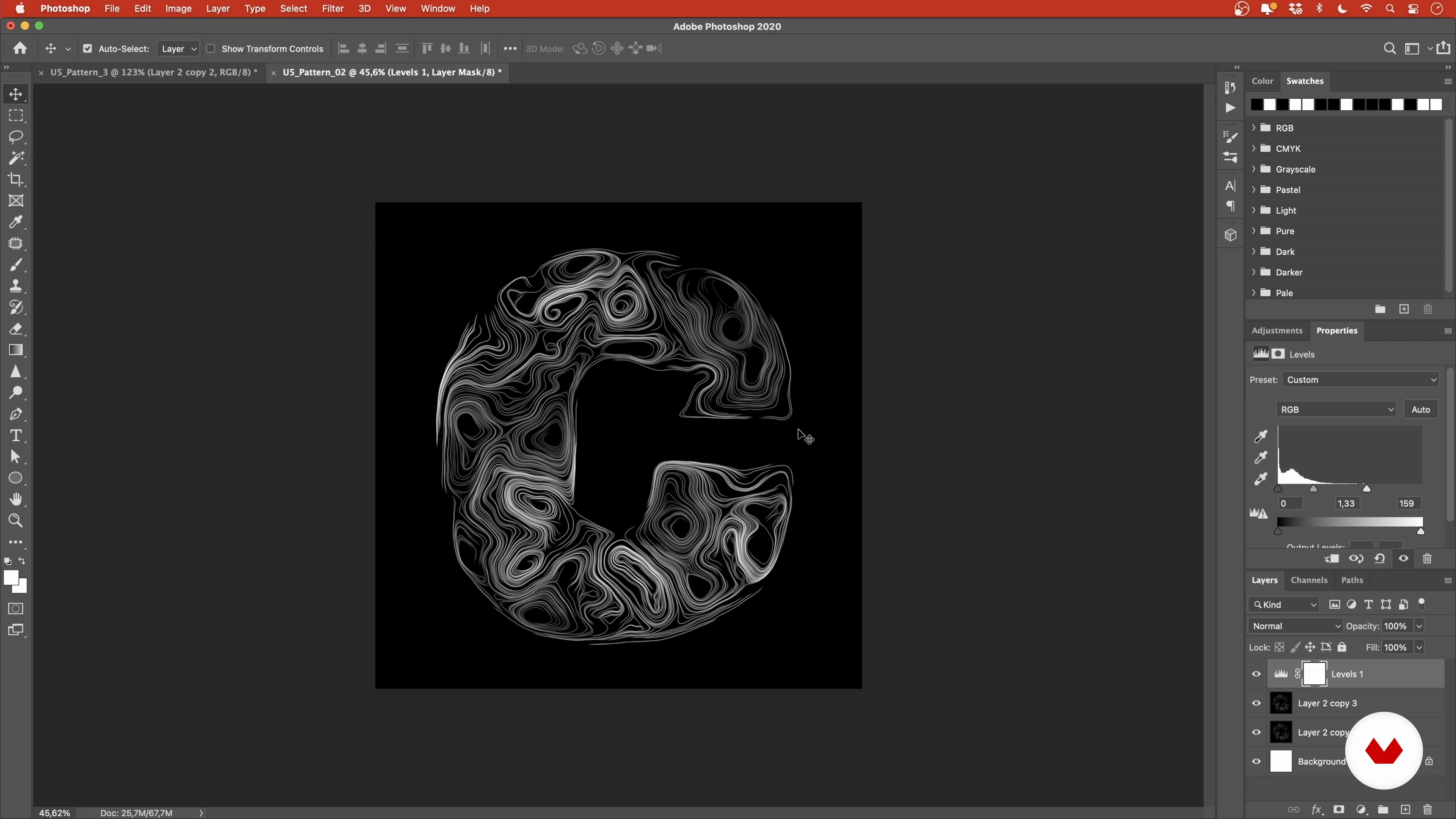Click the white input levels slider handle
Viewport: 1456px width, 819px height.
pos(1366,489)
